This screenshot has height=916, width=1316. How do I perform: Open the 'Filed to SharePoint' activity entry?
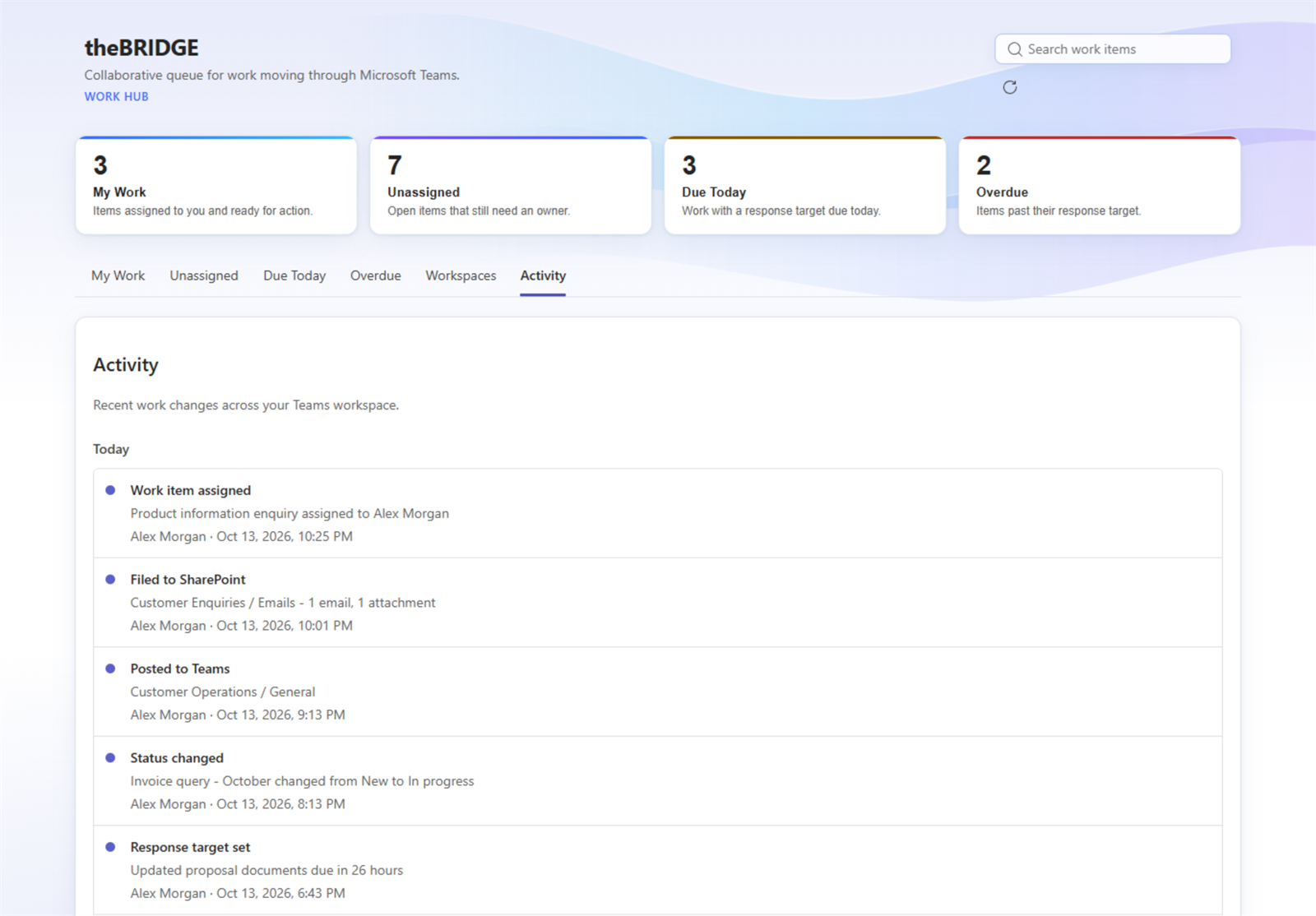(658, 603)
